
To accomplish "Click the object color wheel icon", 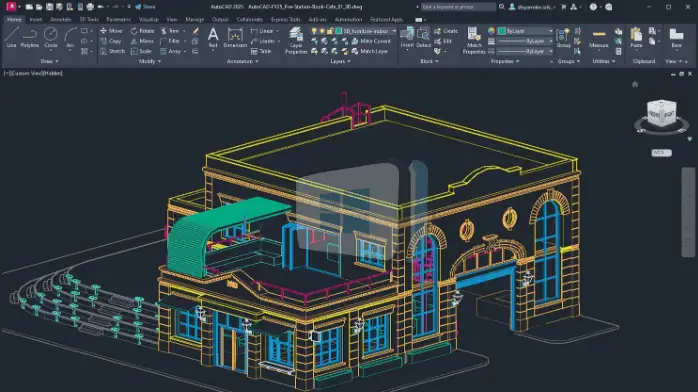I will click(x=491, y=31).
